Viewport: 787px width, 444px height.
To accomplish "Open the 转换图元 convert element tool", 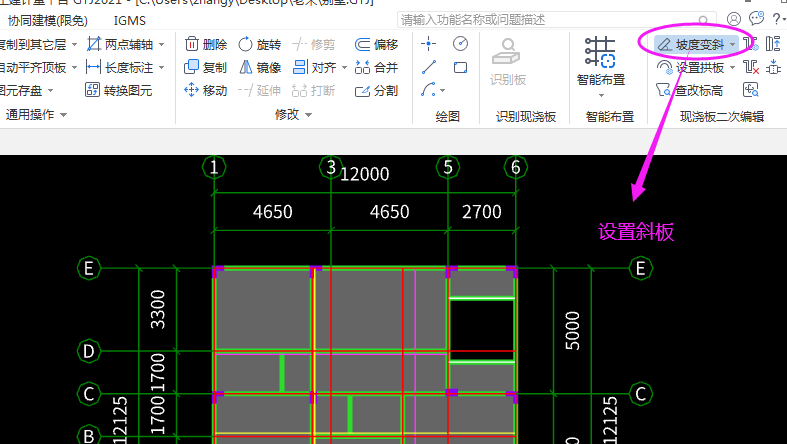I will pyautogui.click(x=119, y=90).
